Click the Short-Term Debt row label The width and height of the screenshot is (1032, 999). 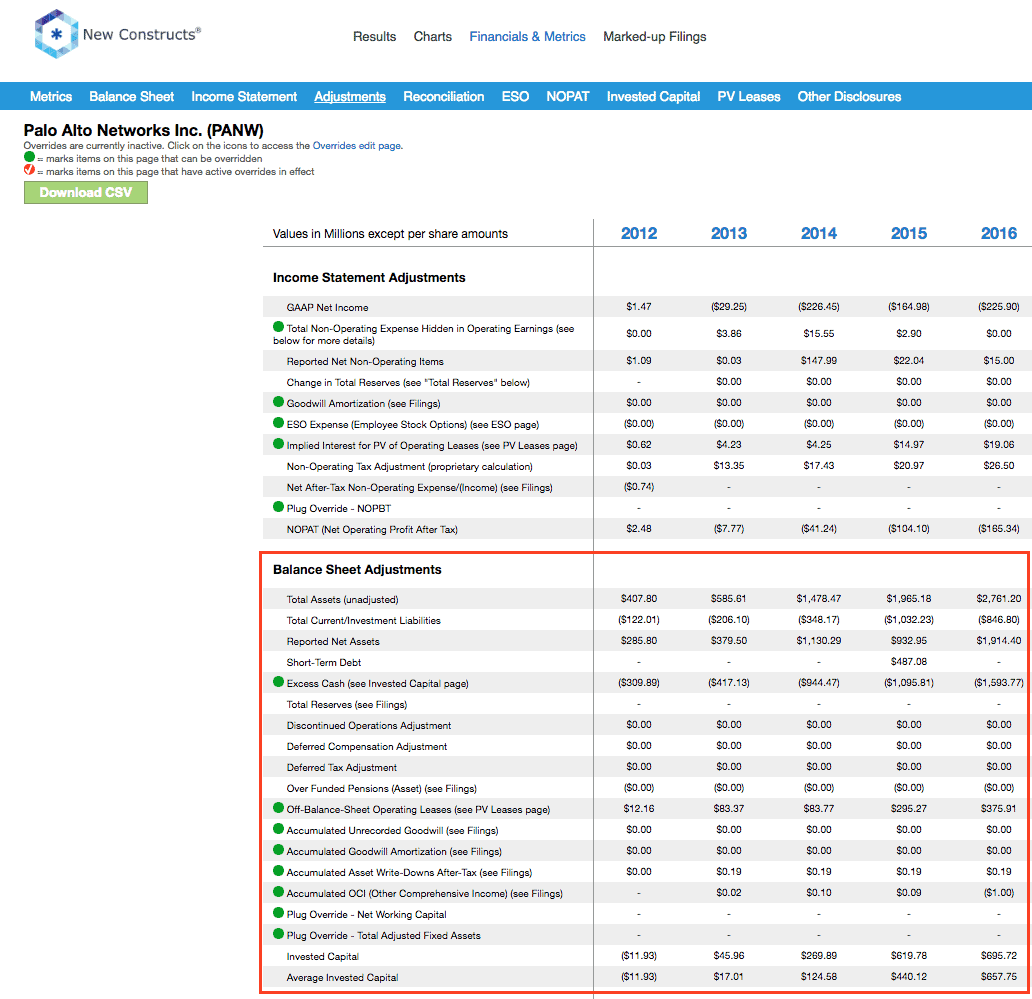click(x=324, y=663)
